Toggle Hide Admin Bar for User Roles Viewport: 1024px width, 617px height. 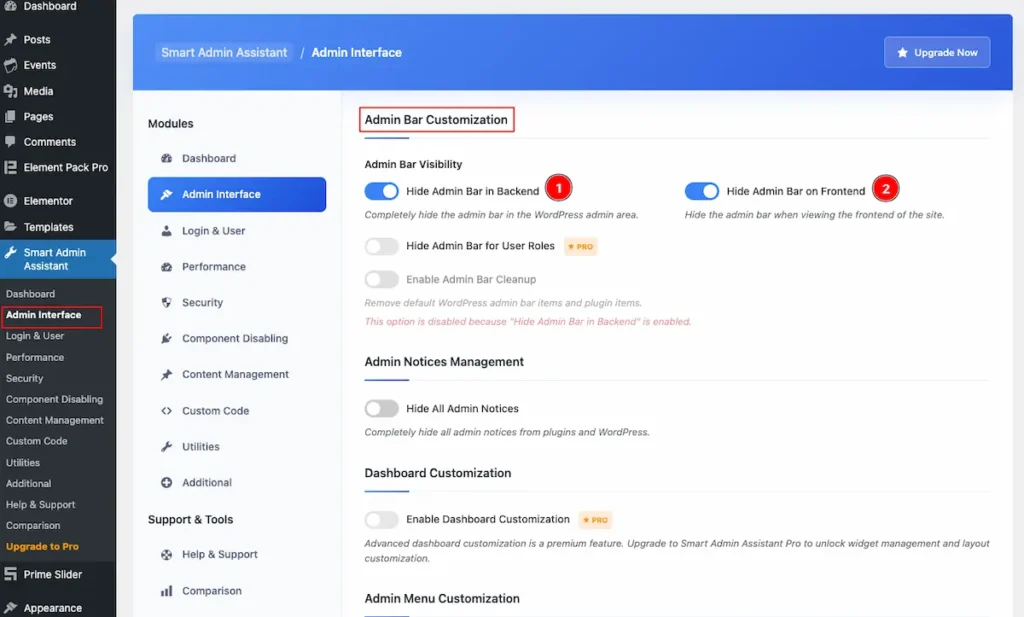(381, 246)
